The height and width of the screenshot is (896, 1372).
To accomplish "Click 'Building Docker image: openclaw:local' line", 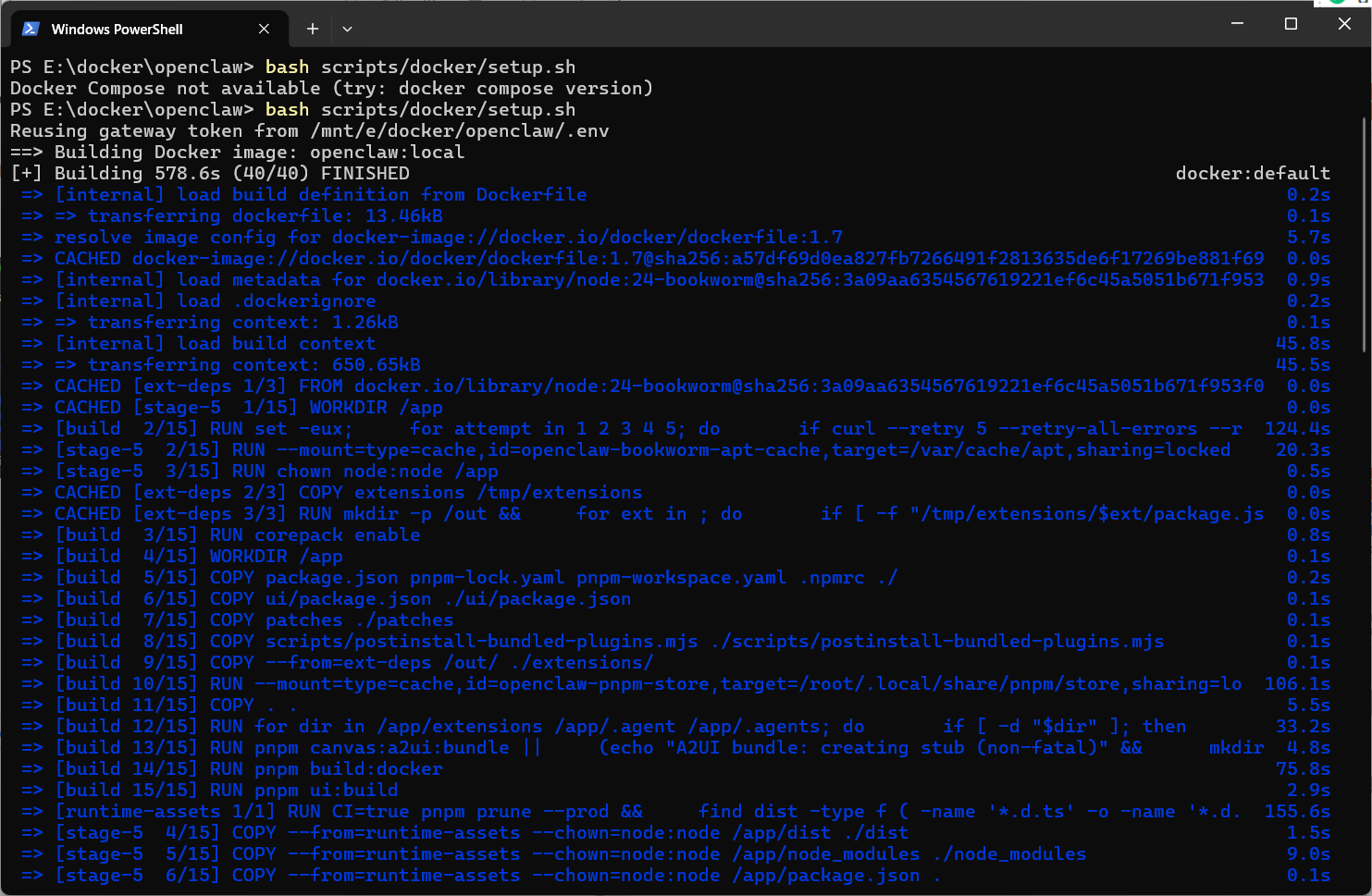I will click(237, 152).
